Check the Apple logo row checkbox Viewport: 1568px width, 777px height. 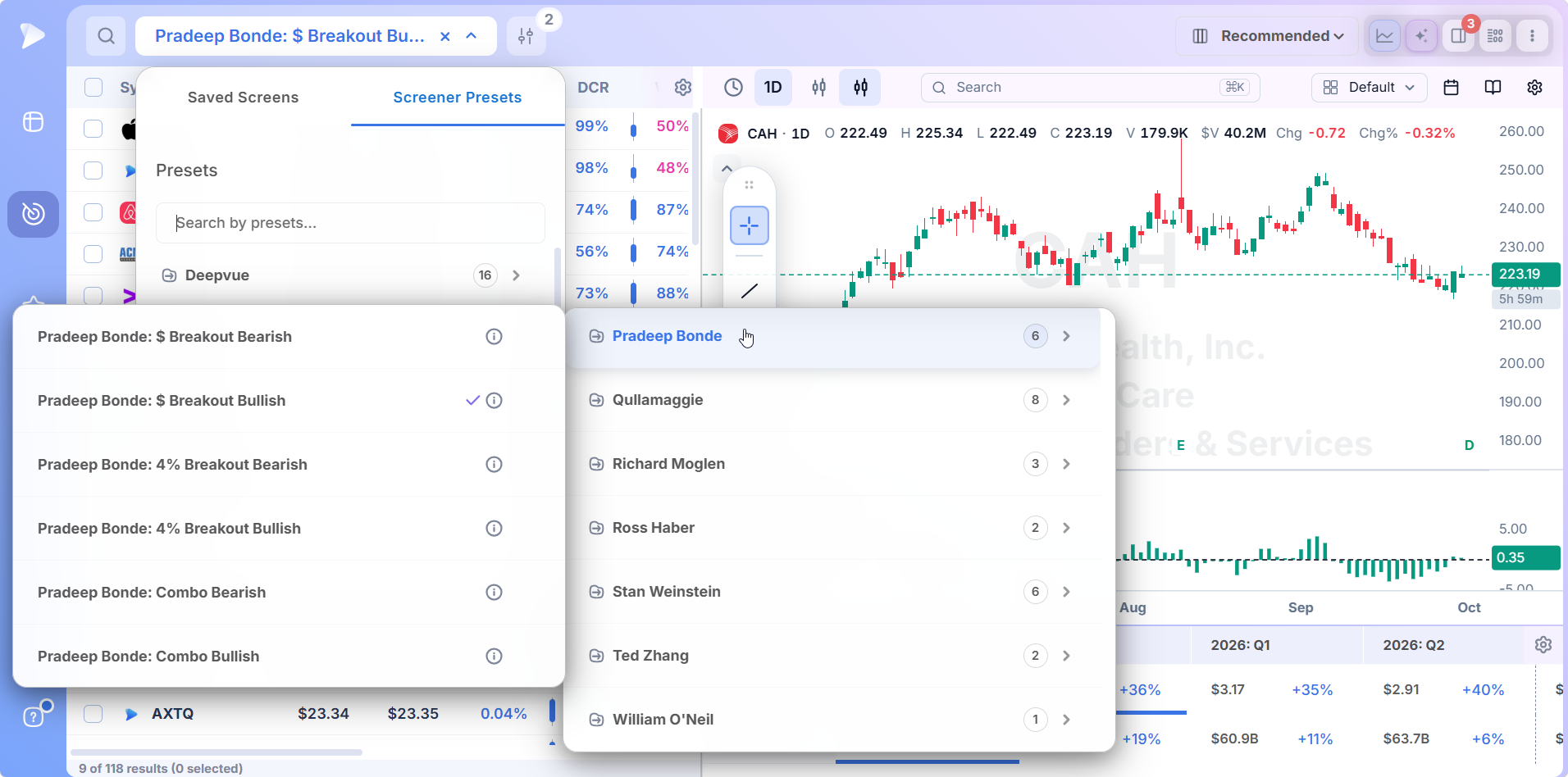(x=93, y=129)
